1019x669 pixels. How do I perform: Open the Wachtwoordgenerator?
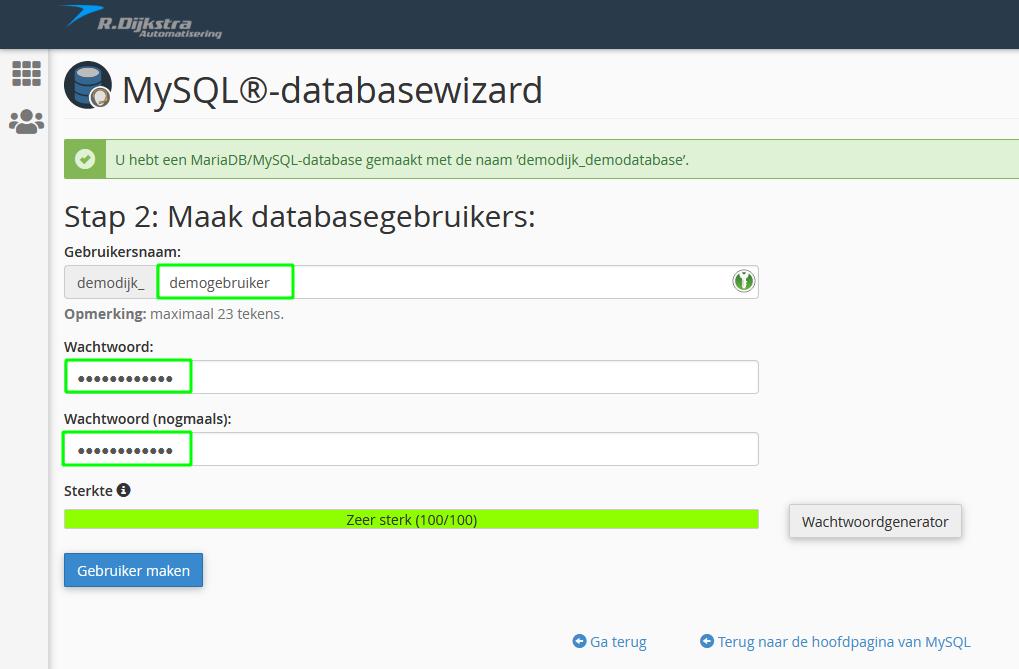pos(875,521)
